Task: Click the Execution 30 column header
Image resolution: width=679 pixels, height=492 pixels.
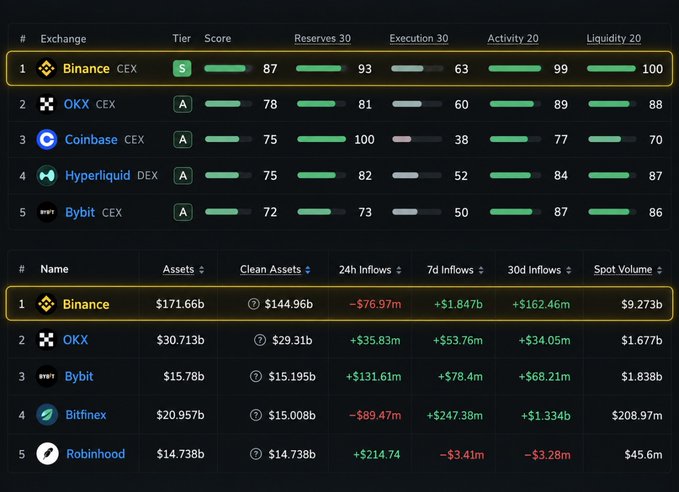Action: [x=419, y=39]
